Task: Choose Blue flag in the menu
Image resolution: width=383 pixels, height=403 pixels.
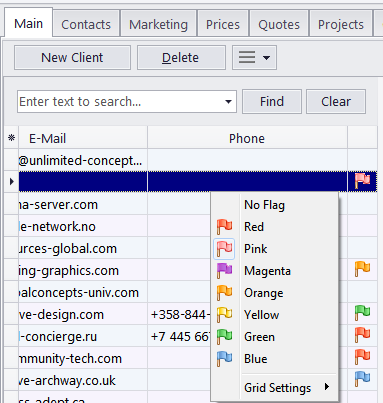Action: (275, 359)
